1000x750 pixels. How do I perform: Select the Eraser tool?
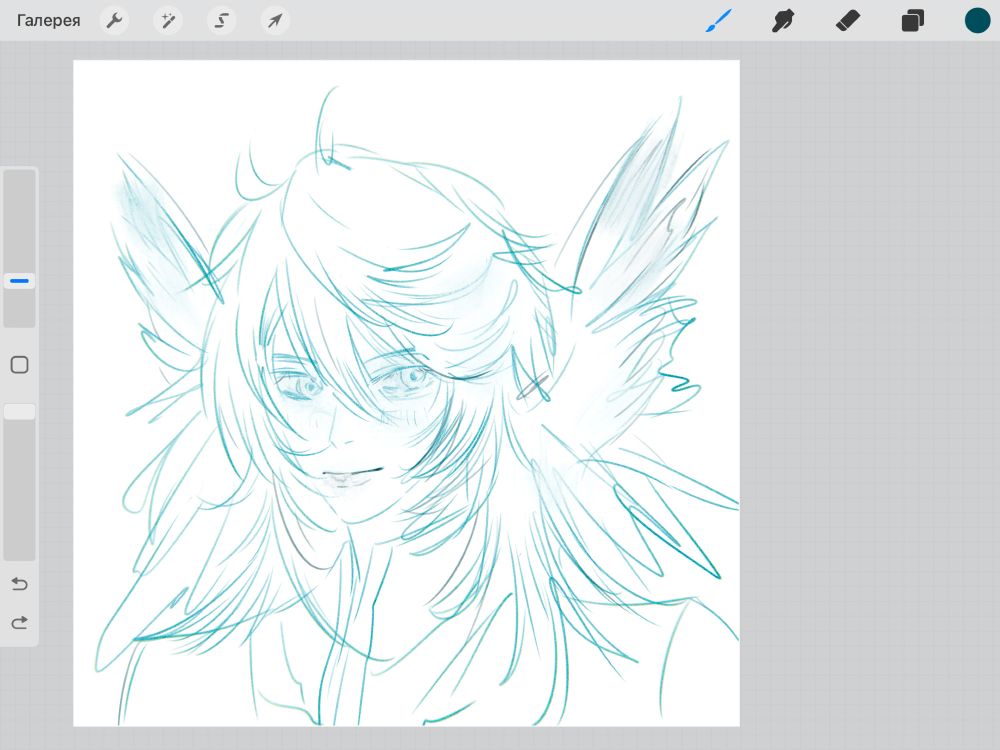pyautogui.click(x=848, y=20)
